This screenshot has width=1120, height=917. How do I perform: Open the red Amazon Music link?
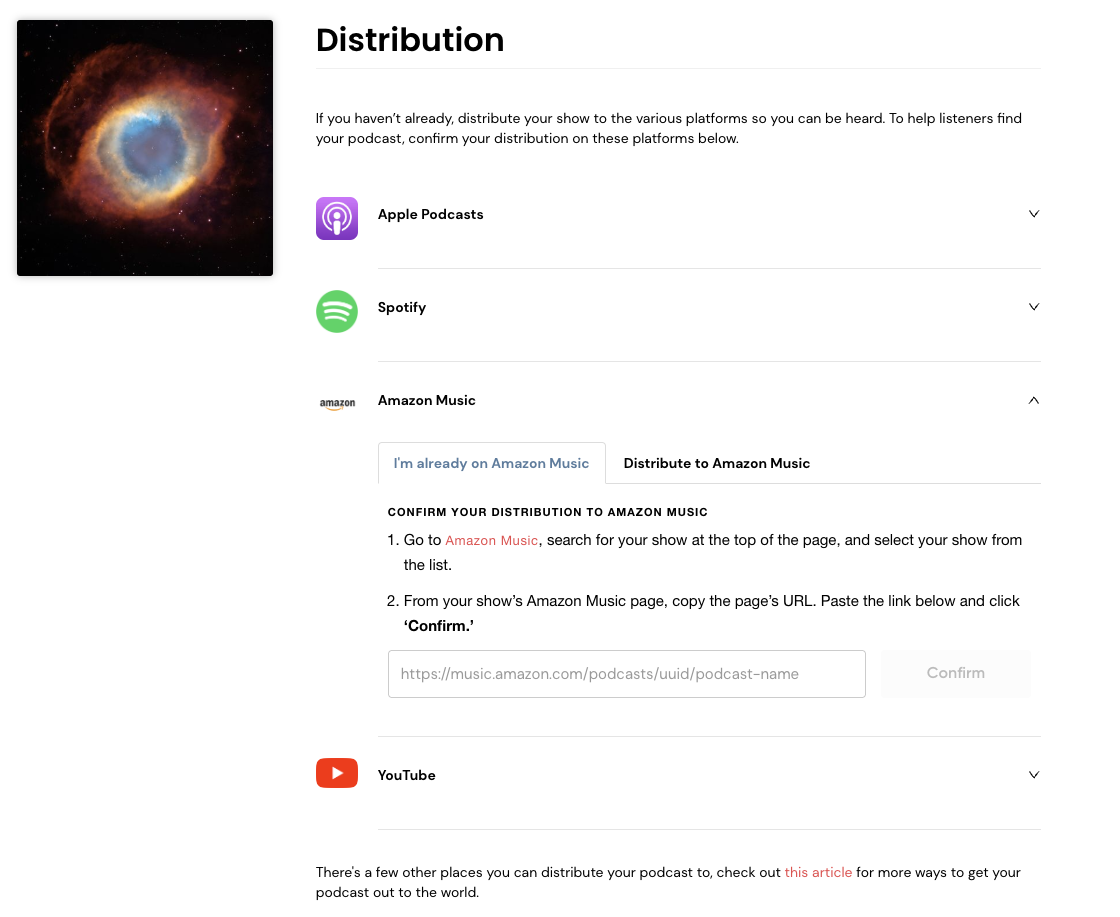point(491,541)
